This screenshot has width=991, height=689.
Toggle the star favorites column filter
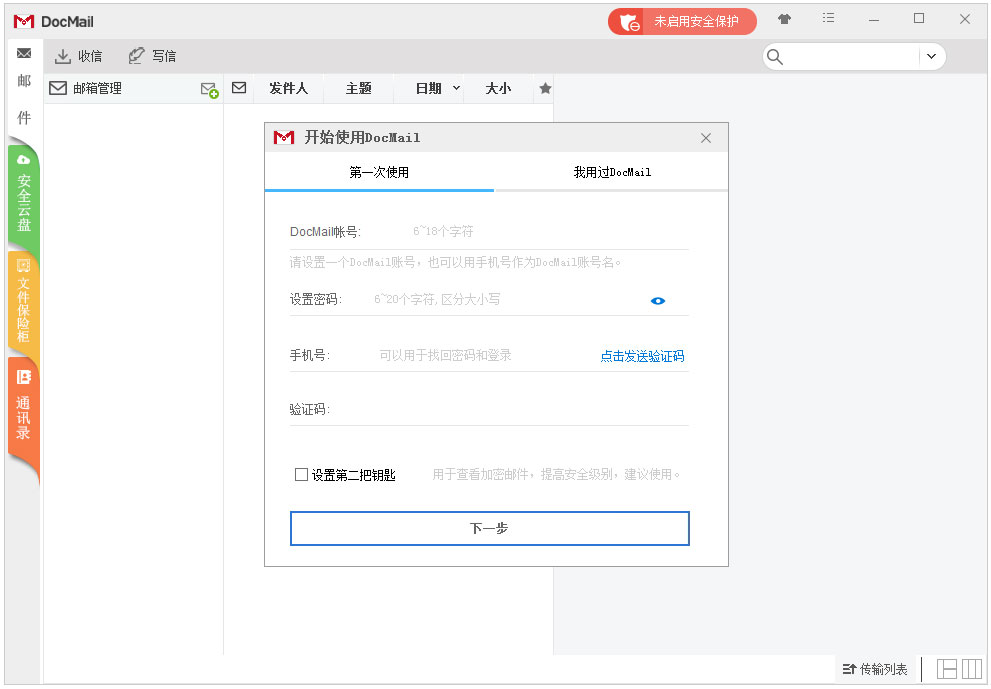[545, 88]
